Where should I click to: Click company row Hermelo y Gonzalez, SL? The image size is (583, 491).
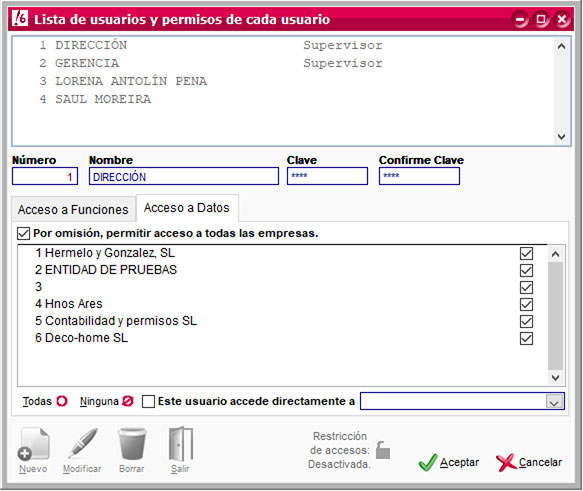coord(283,253)
